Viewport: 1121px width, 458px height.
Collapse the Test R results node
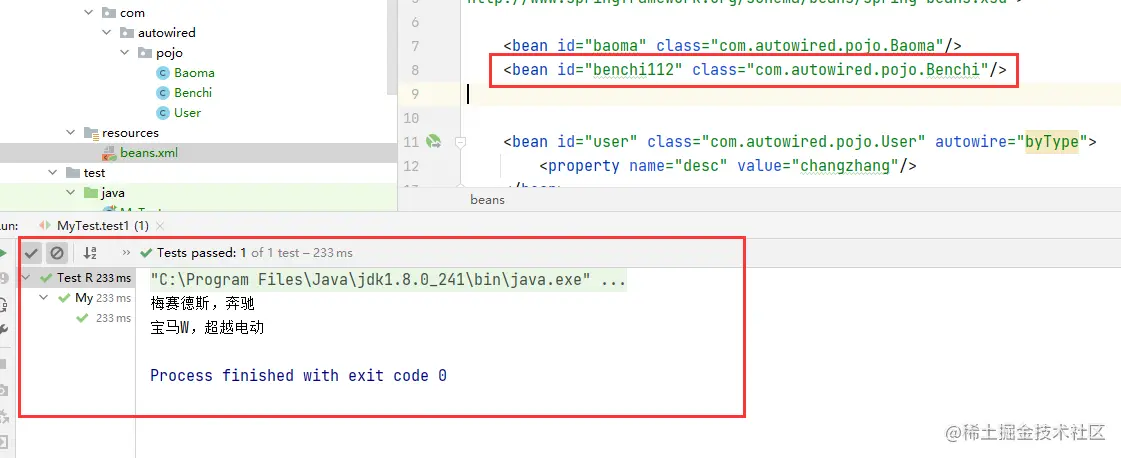tap(27, 278)
